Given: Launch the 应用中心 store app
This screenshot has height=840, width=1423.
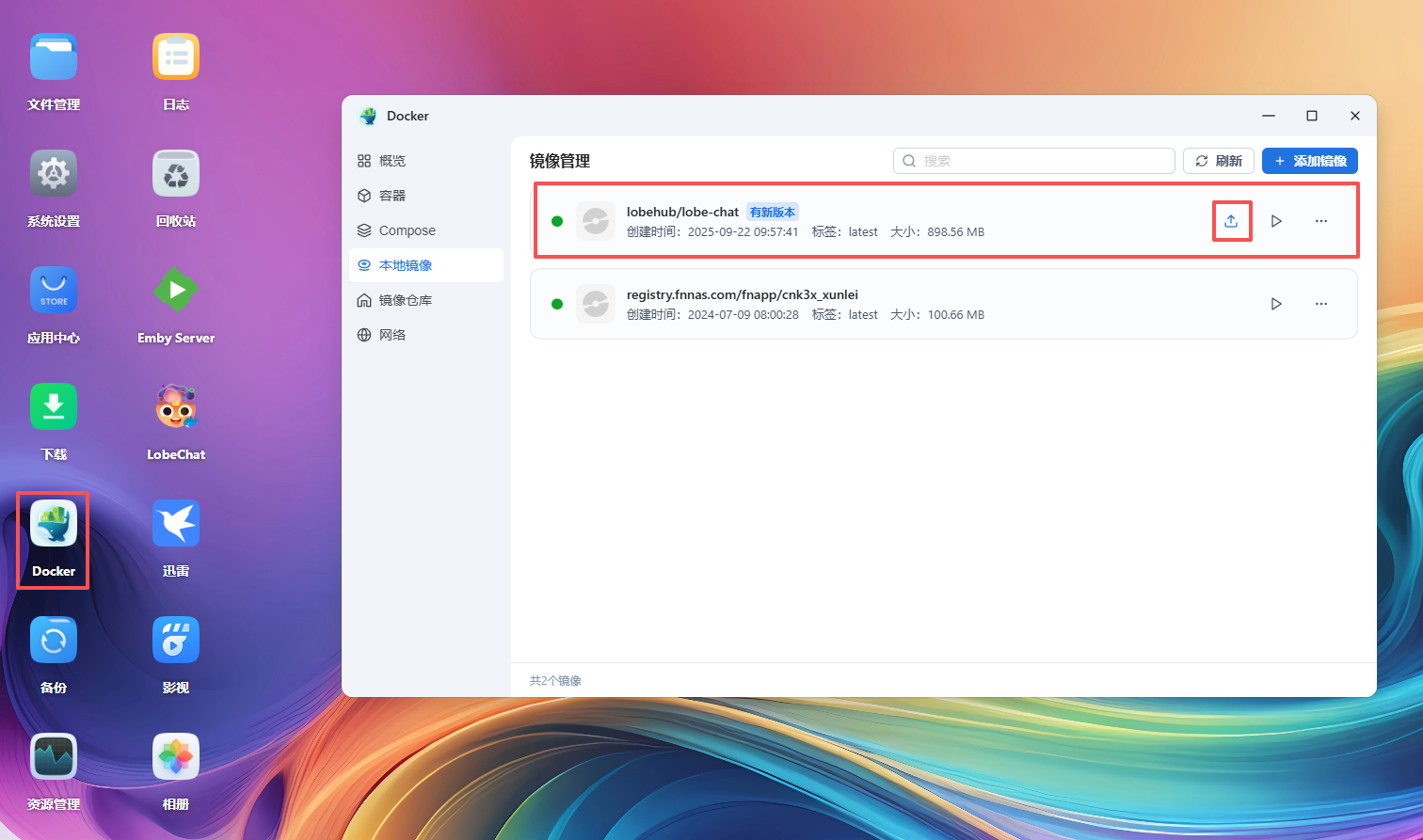Looking at the screenshot, I should (x=54, y=291).
